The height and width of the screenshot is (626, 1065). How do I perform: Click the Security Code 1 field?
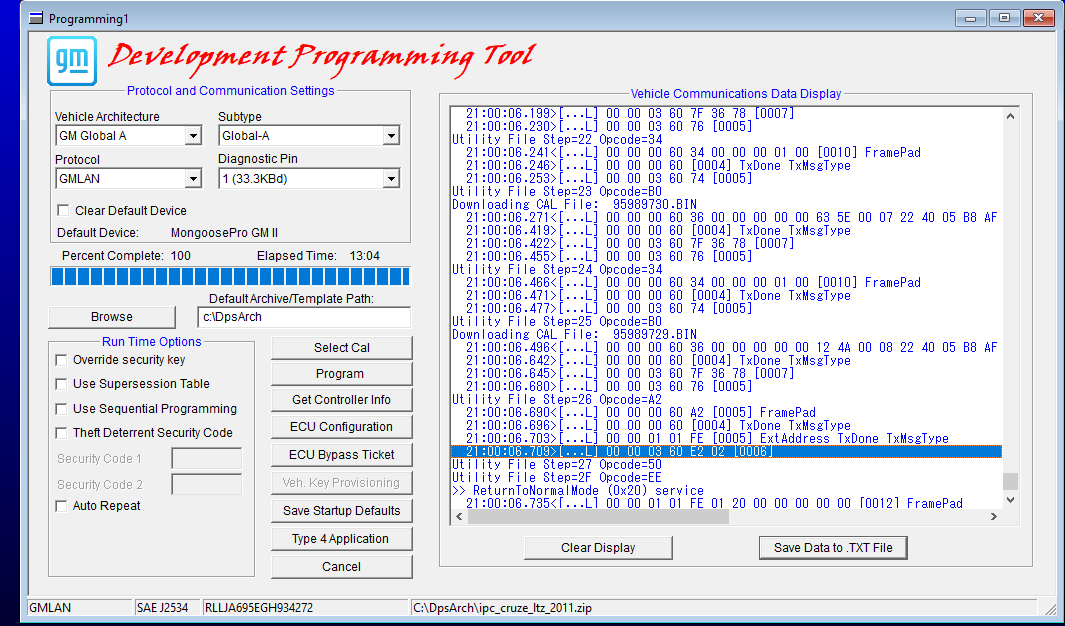207,459
